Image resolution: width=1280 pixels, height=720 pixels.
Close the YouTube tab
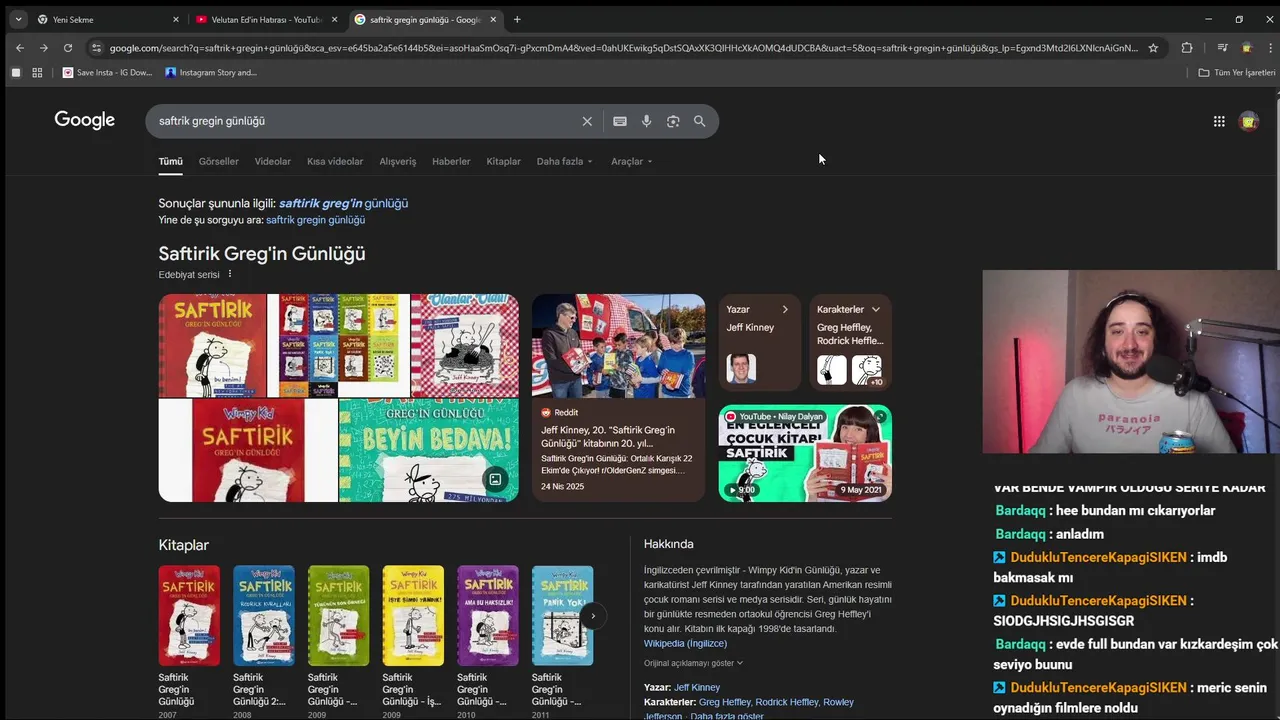tap(334, 19)
